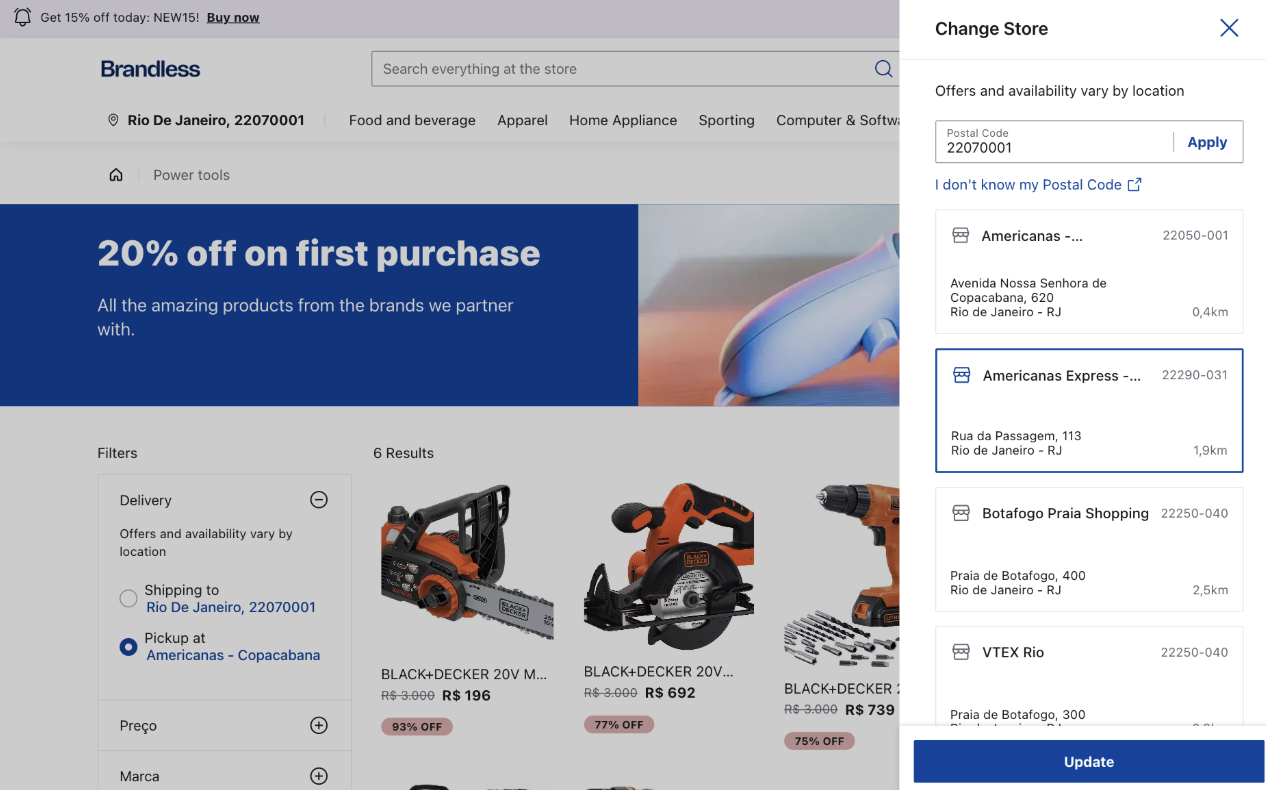Click the 22290-031 postal code text
Screen dimensions: 1266x790
(x=1195, y=375)
